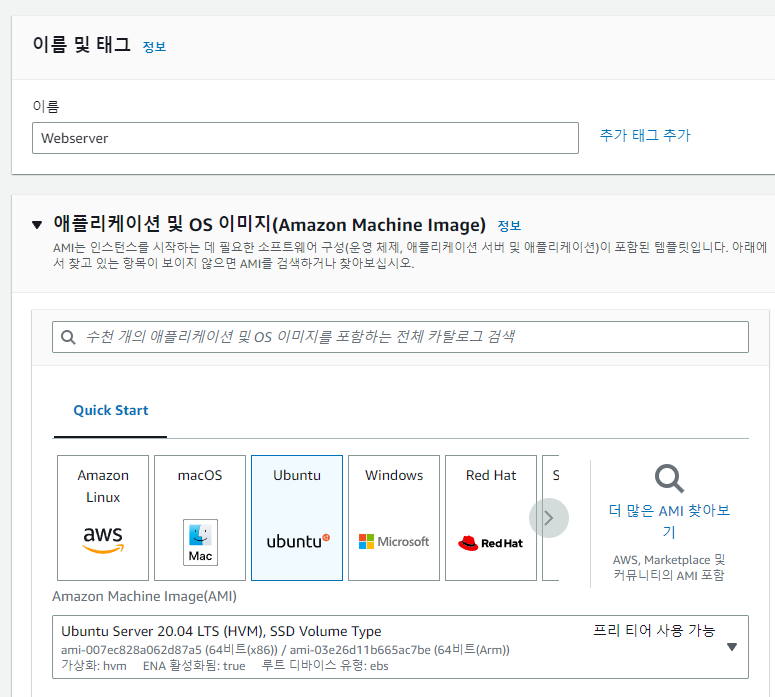Select the Red Hat AMI card

[491, 518]
